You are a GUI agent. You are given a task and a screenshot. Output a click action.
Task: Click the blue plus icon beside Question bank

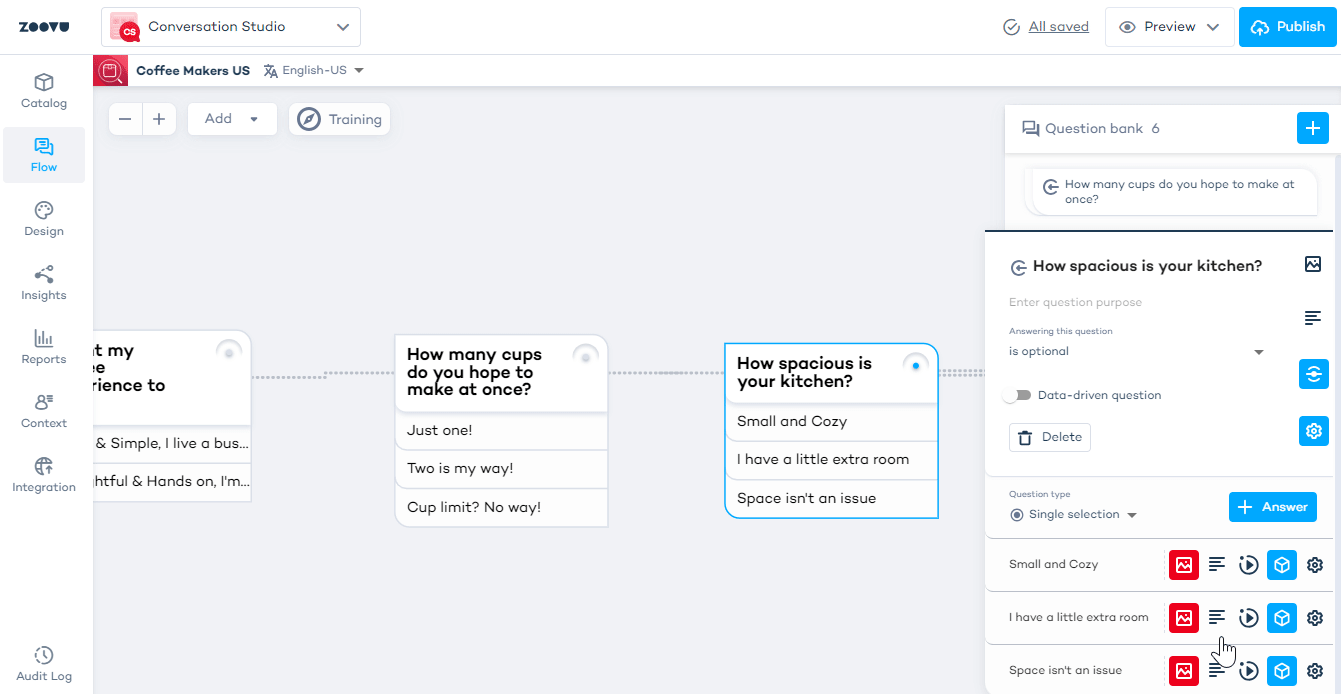[x=1312, y=128]
